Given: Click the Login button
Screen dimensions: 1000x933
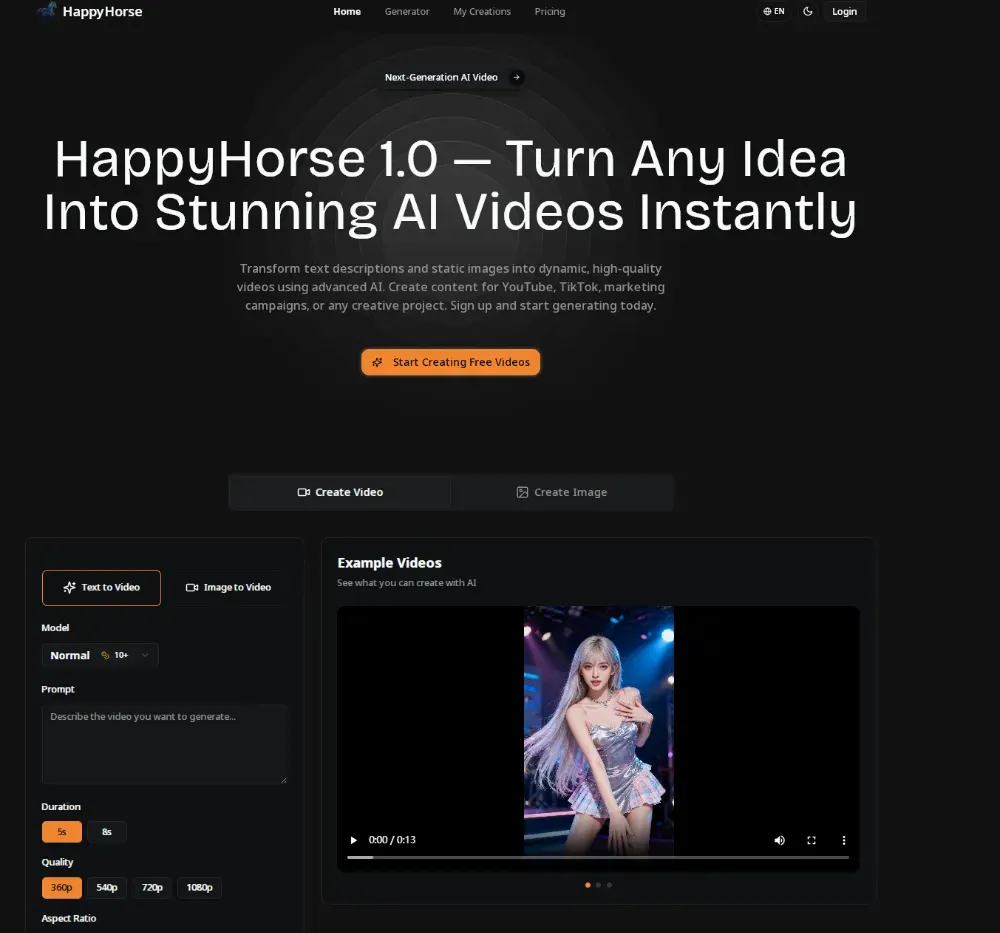Looking at the screenshot, I should [x=844, y=11].
